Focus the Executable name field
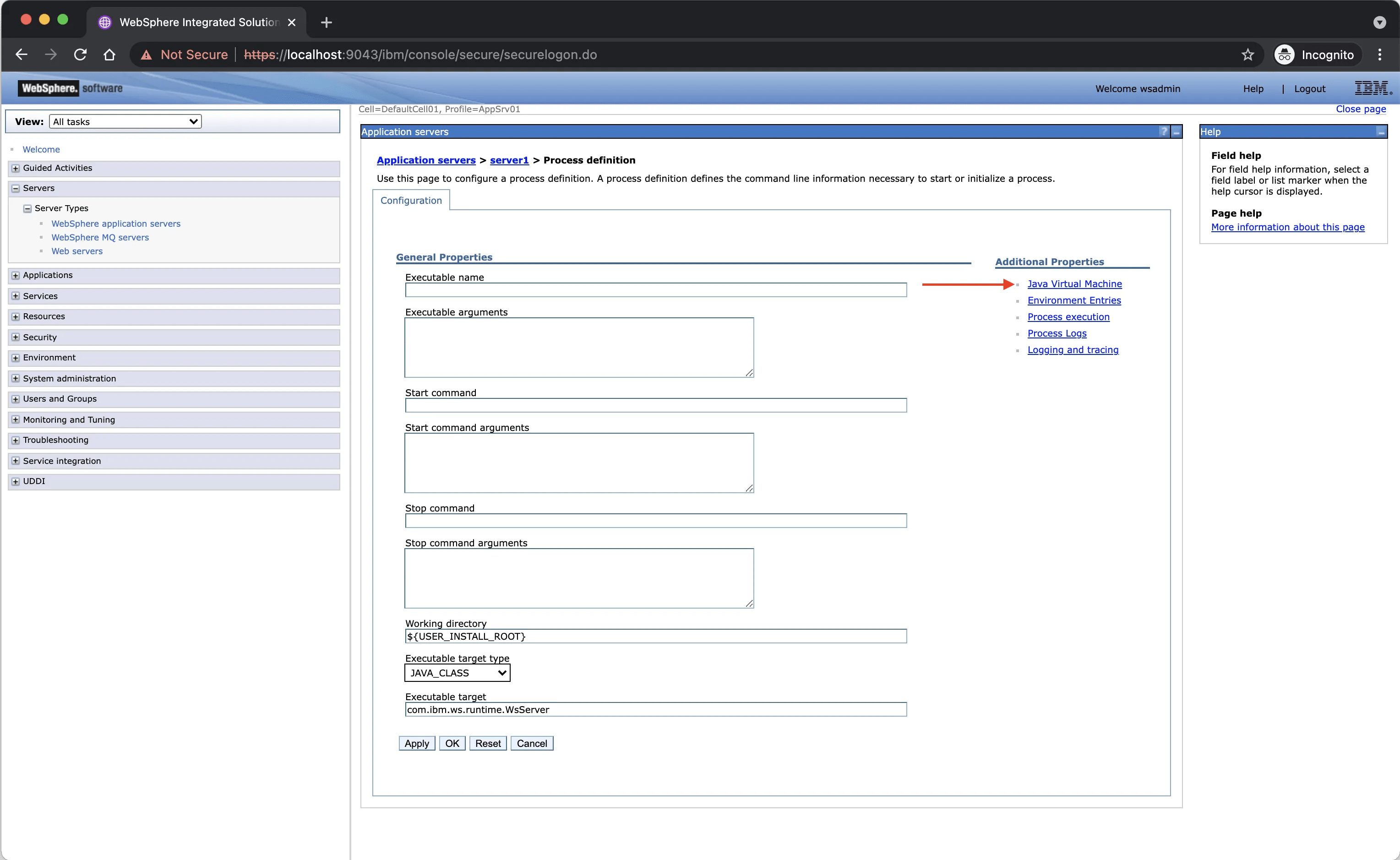Screen dimensions: 1400x860 tap(656, 290)
